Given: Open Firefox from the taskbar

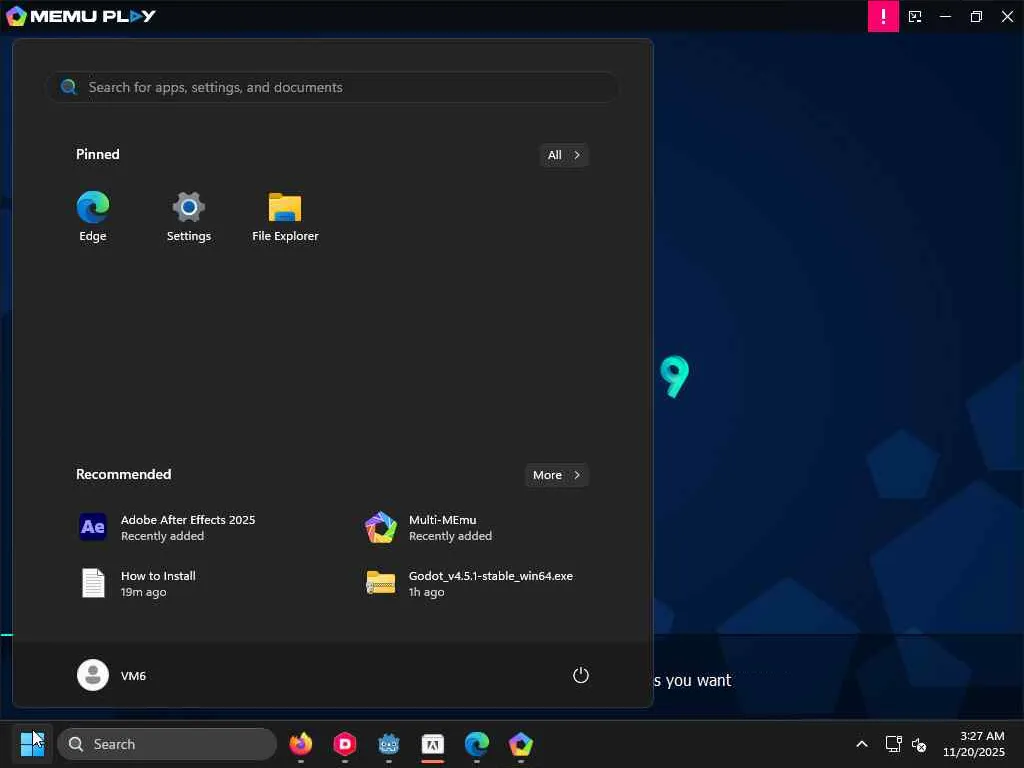Looking at the screenshot, I should tap(300, 744).
